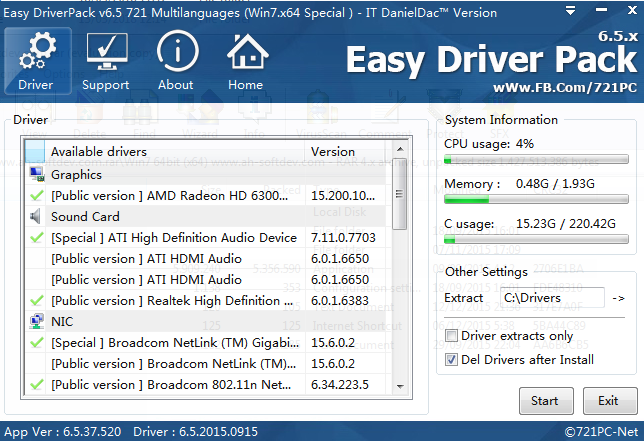This screenshot has height=441, width=644.
Task: Uncheck Special Broadcom NetLink Gigabit driver
Action: (x=37, y=342)
